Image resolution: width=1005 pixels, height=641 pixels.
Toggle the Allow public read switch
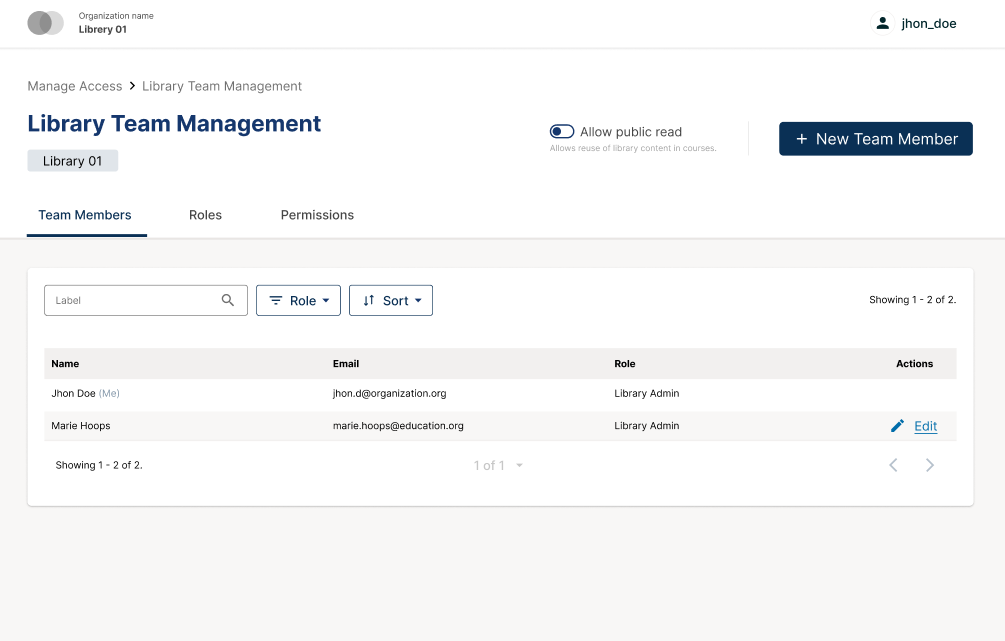tap(562, 132)
